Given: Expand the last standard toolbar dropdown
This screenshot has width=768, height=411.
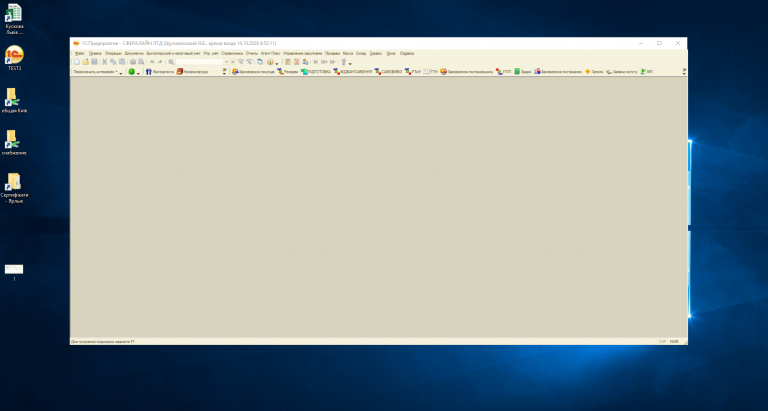Looking at the screenshot, I should (350, 63).
